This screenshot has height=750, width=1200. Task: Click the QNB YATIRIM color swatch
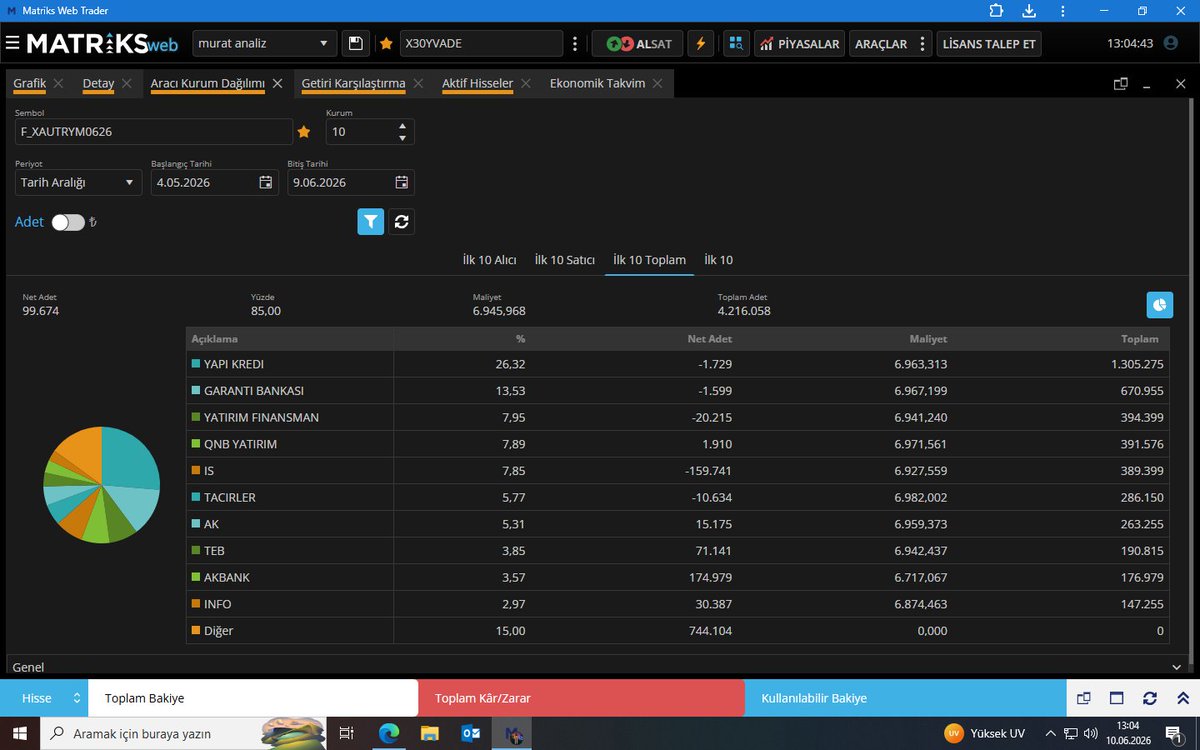[x=196, y=444]
